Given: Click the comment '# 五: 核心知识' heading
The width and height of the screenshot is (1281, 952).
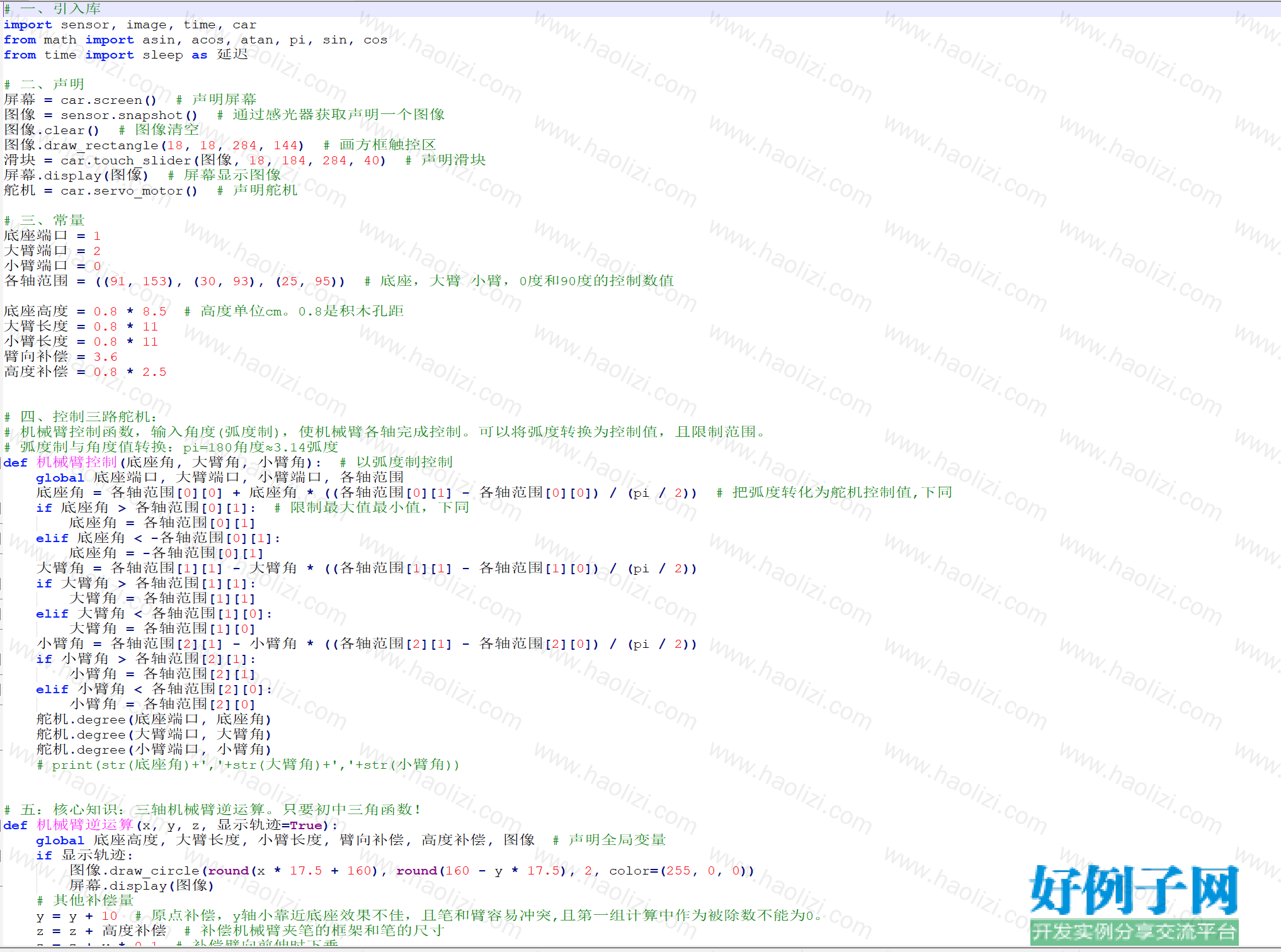Looking at the screenshot, I should click(212, 810).
